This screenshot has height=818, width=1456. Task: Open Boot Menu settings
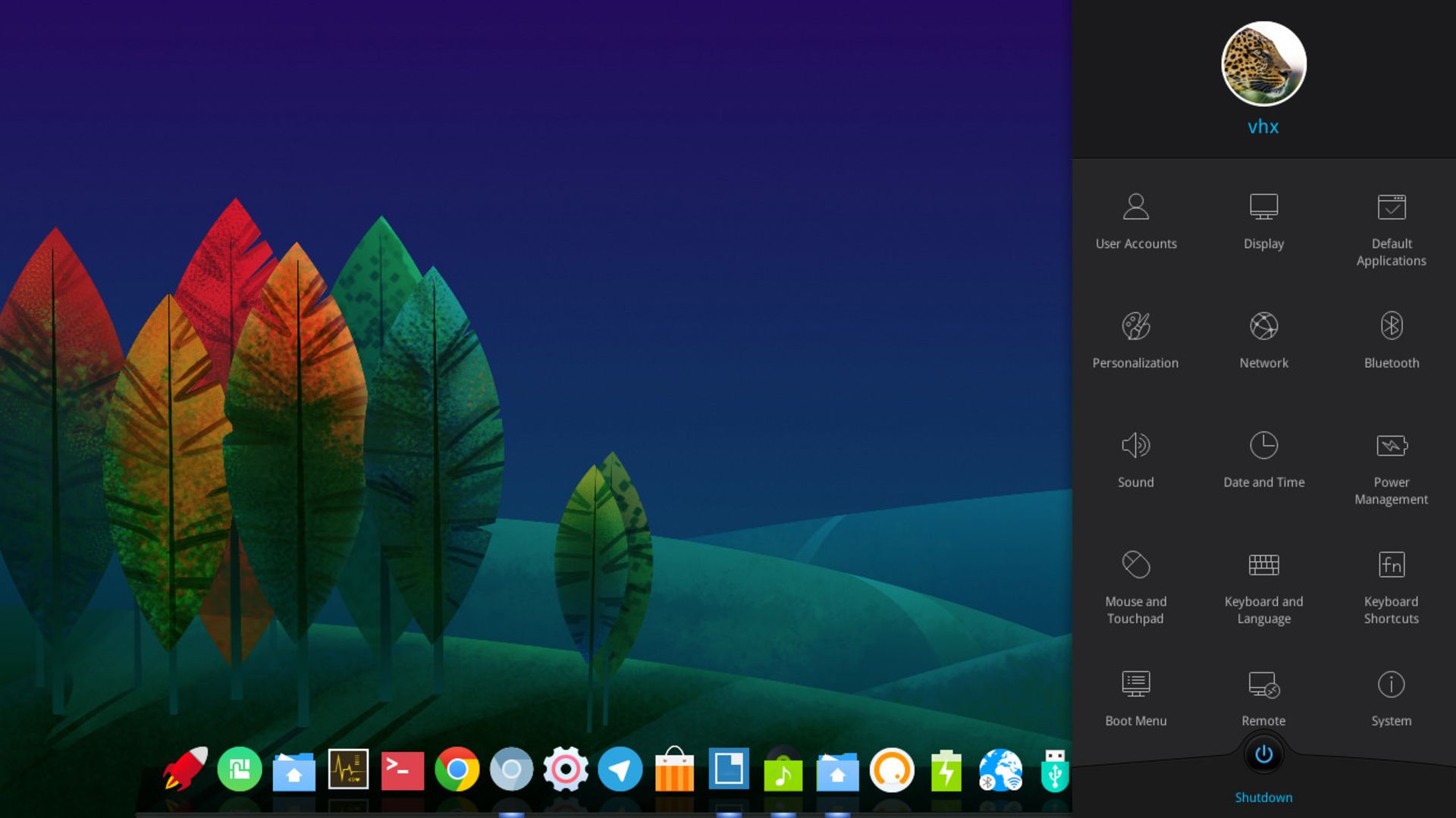(1135, 697)
